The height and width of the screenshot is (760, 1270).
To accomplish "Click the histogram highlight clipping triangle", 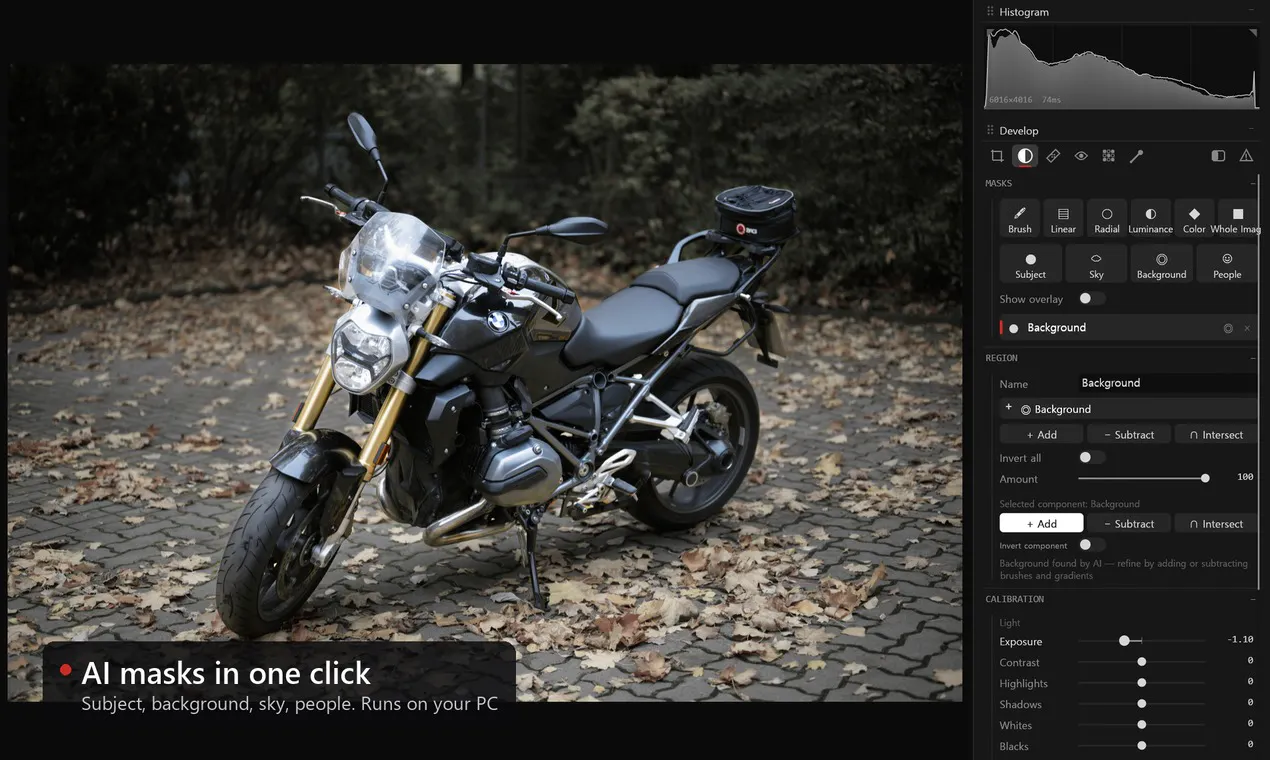I will (x=1252, y=34).
